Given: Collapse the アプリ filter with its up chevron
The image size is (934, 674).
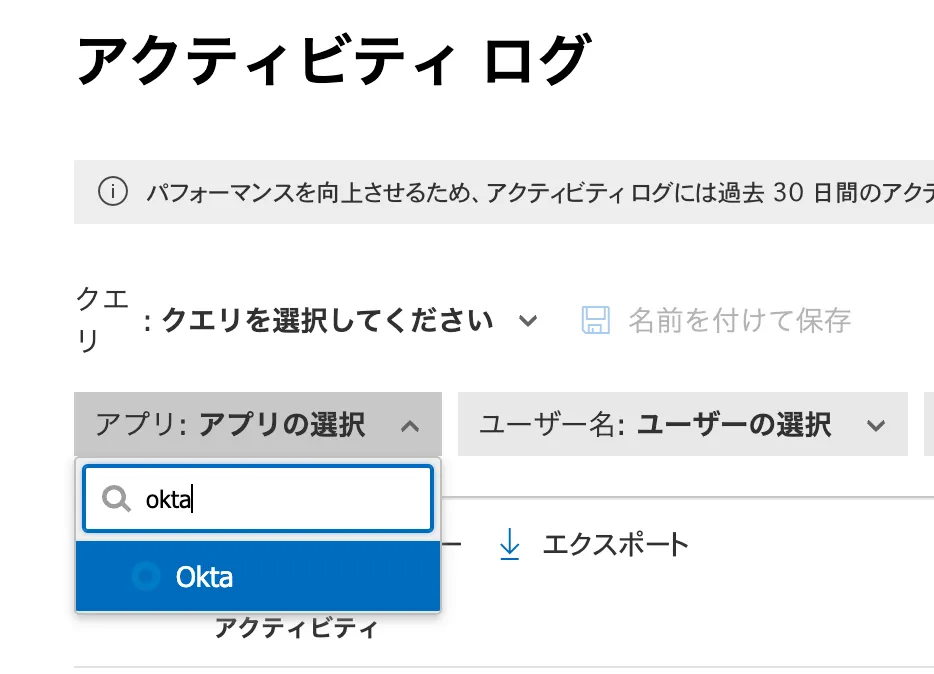Looking at the screenshot, I should tap(409, 426).
